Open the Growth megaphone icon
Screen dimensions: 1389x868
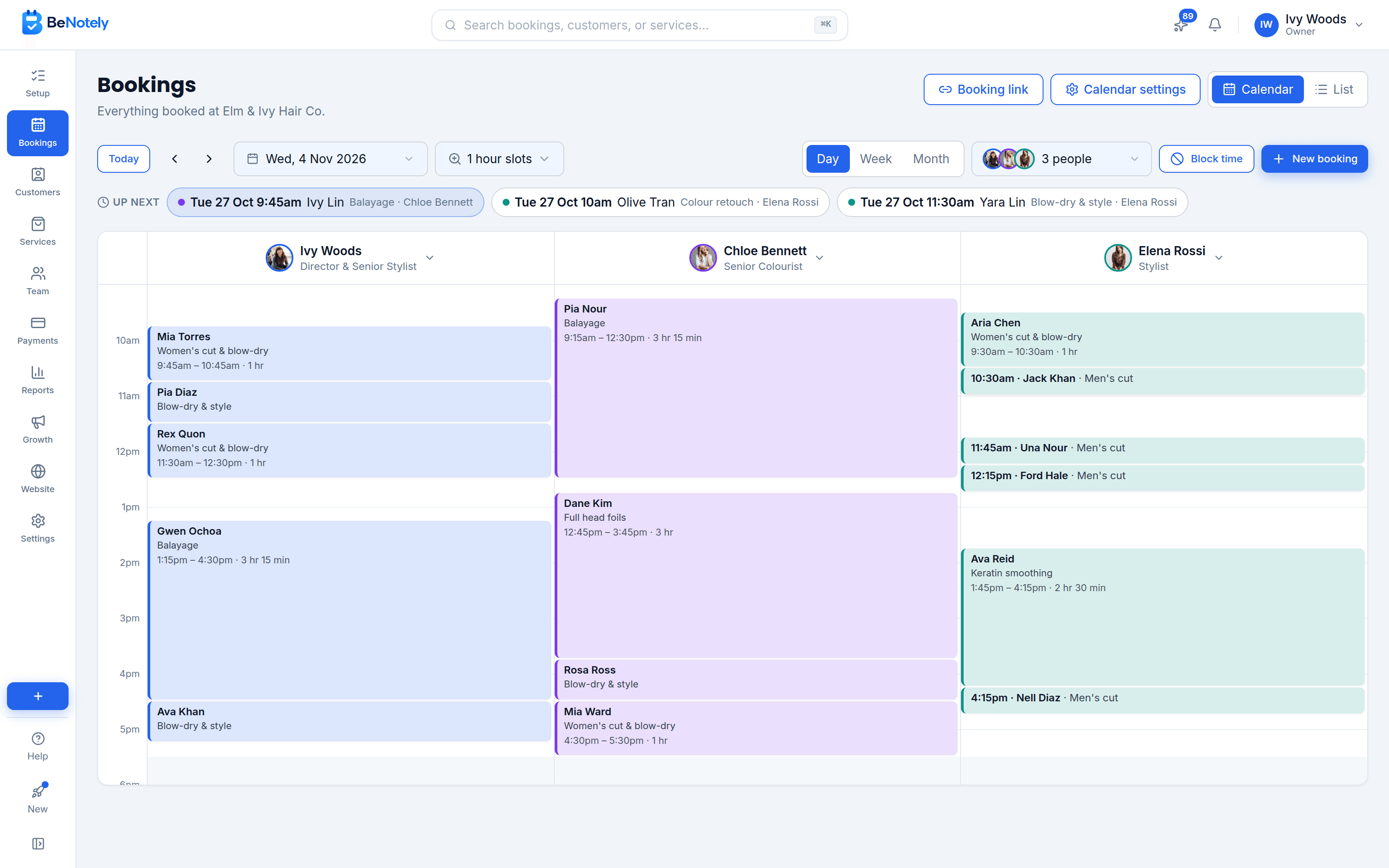pyautogui.click(x=37, y=422)
